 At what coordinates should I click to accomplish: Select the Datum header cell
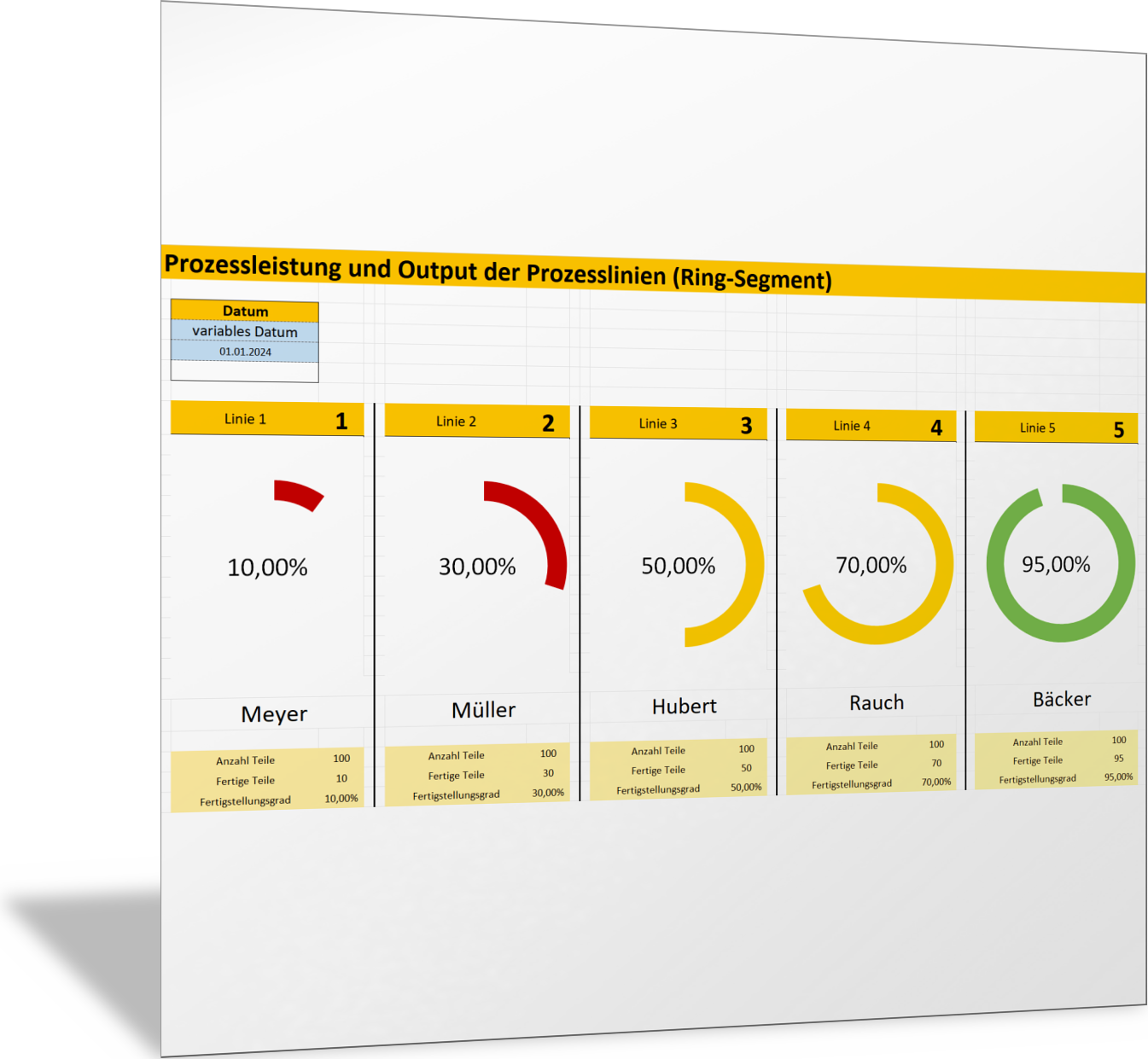[245, 311]
